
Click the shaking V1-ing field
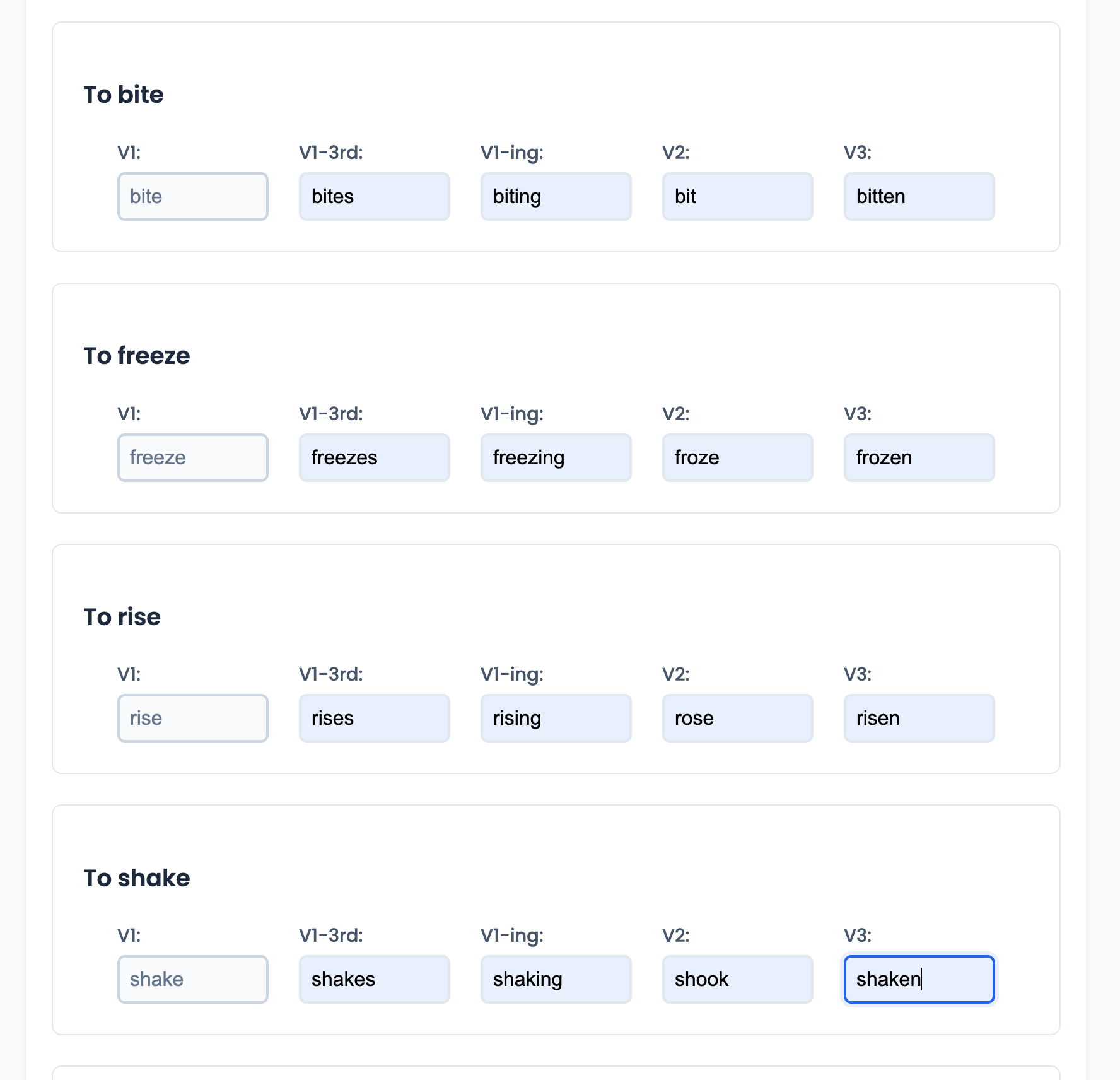click(x=556, y=979)
